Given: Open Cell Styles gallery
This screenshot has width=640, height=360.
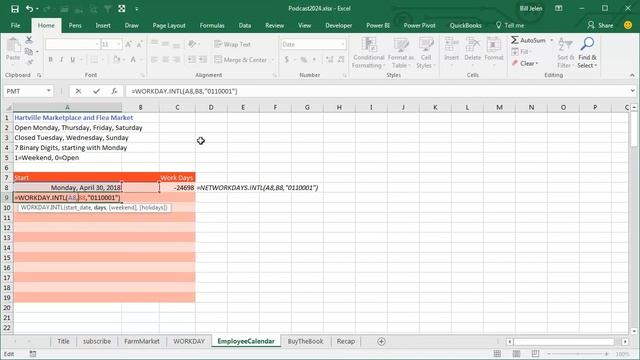Looking at the screenshot, I should [x=426, y=53].
